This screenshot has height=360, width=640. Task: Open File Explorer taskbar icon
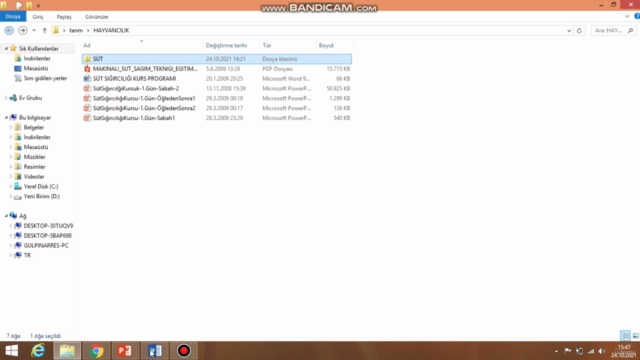tap(67, 351)
